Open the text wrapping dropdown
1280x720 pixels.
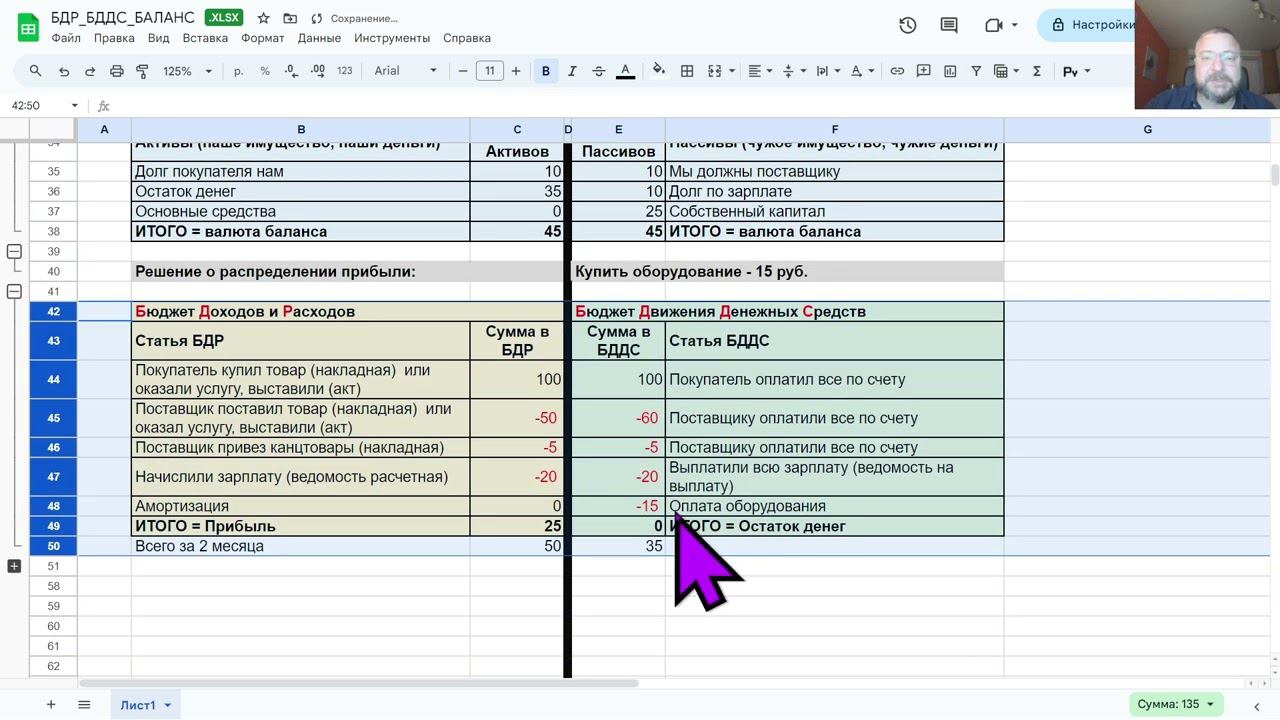click(827, 71)
